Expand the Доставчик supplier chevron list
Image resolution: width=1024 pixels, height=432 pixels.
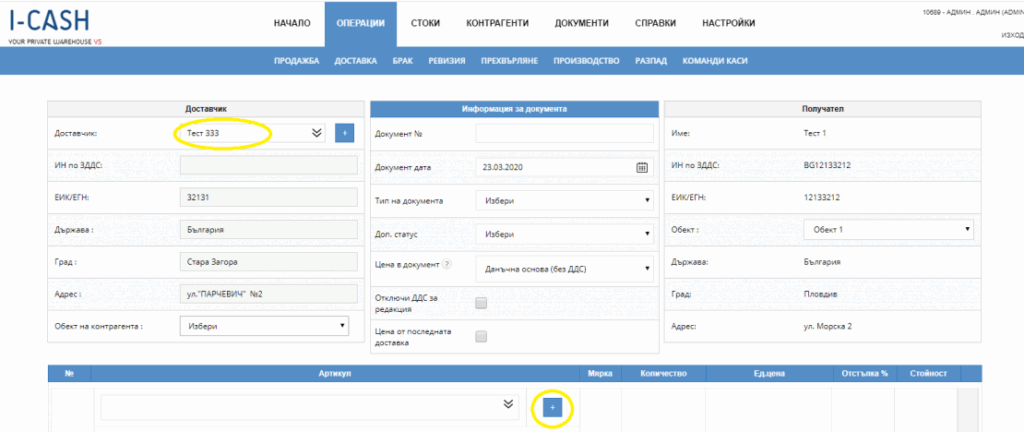(x=317, y=132)
